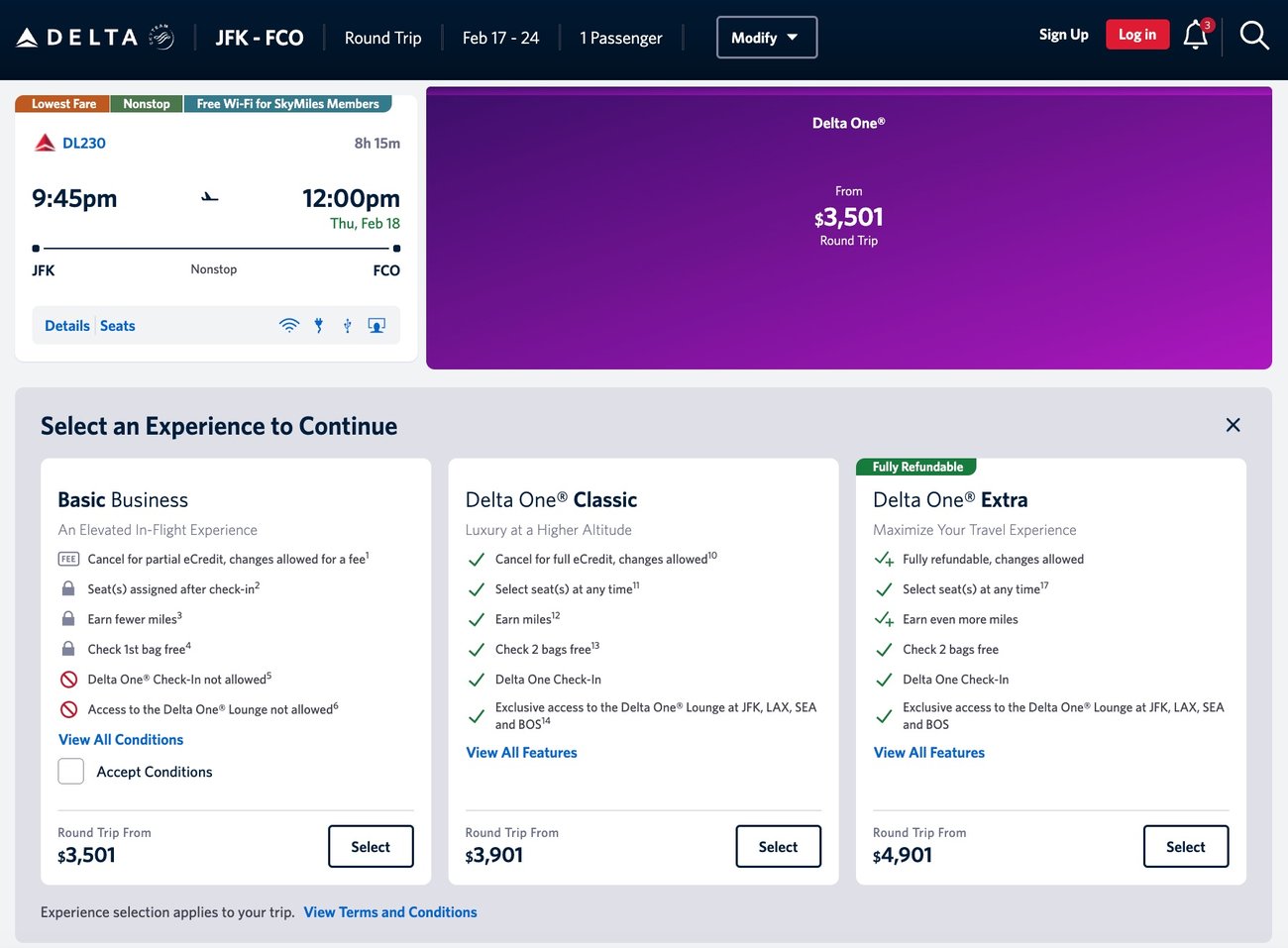Click the Wi-Fi amenity icon
1288x948 pixels.
pyautogui.click(x=289, y=325)
